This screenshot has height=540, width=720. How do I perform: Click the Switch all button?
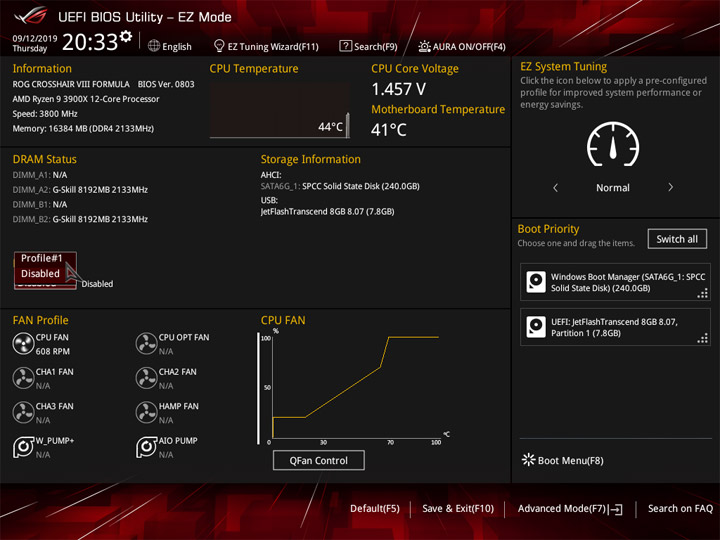pos(677,239)
